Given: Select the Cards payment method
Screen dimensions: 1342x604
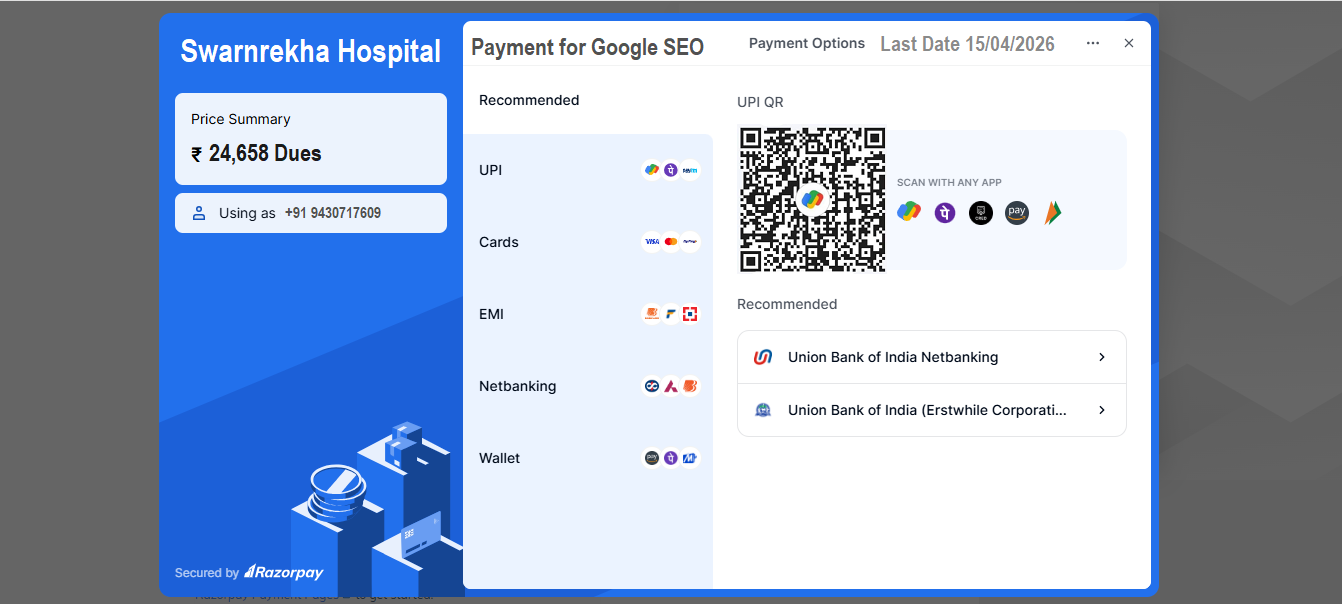Looking at the screenshot, I should 499,242.
